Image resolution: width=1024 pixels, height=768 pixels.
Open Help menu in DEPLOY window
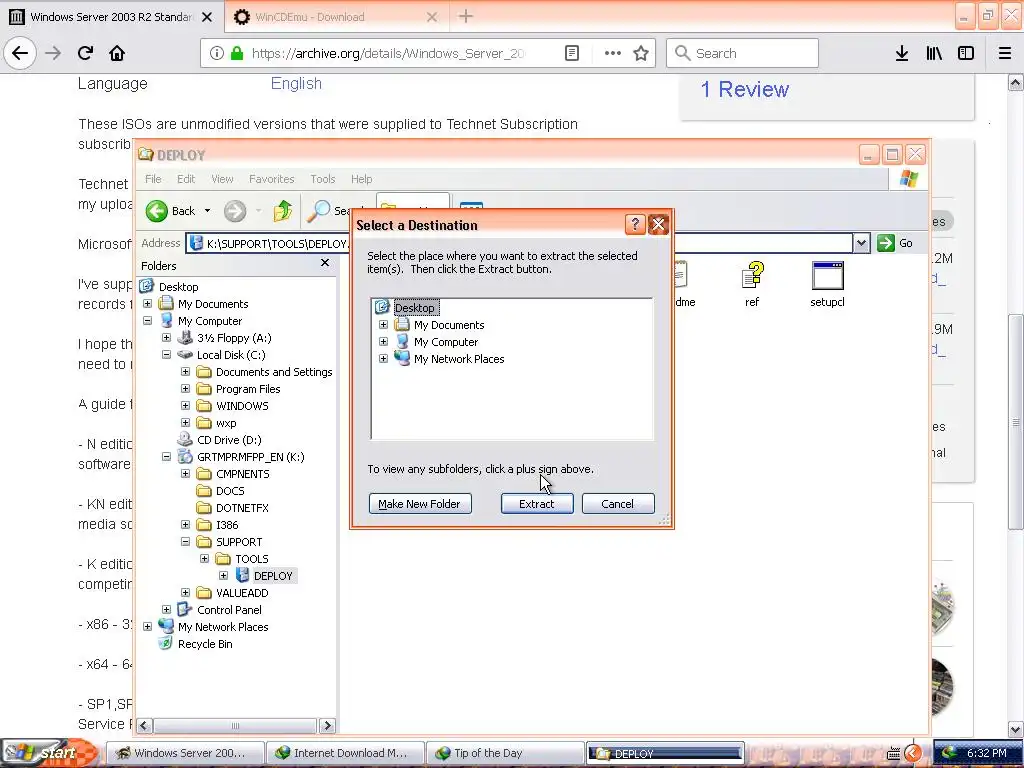[362, 179]
